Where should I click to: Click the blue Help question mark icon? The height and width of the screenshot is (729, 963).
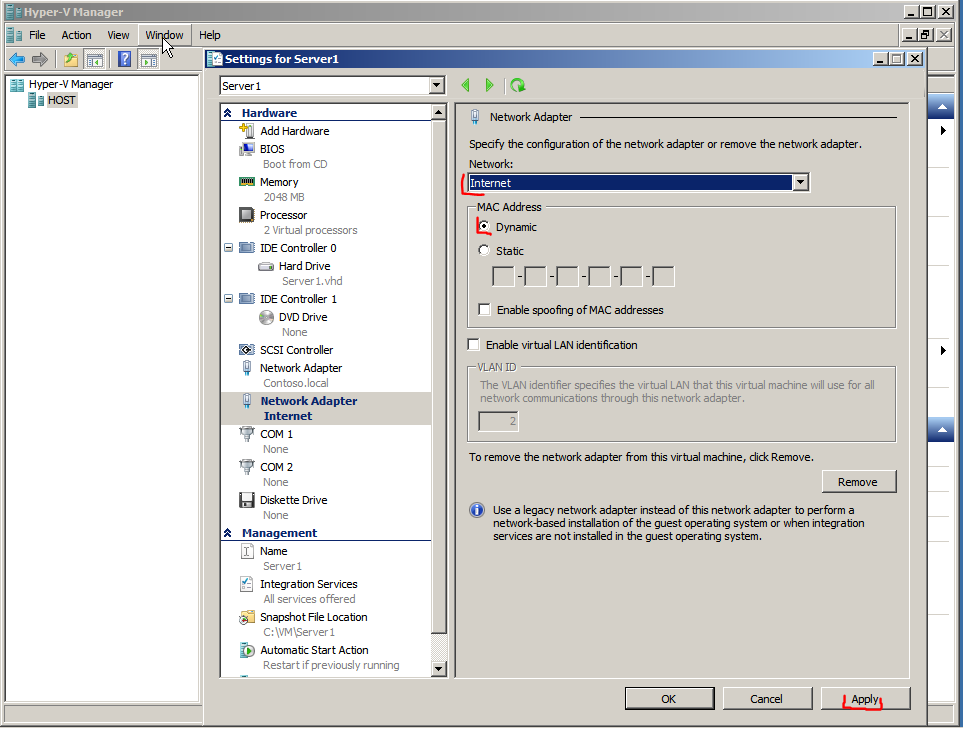(125, 60)
